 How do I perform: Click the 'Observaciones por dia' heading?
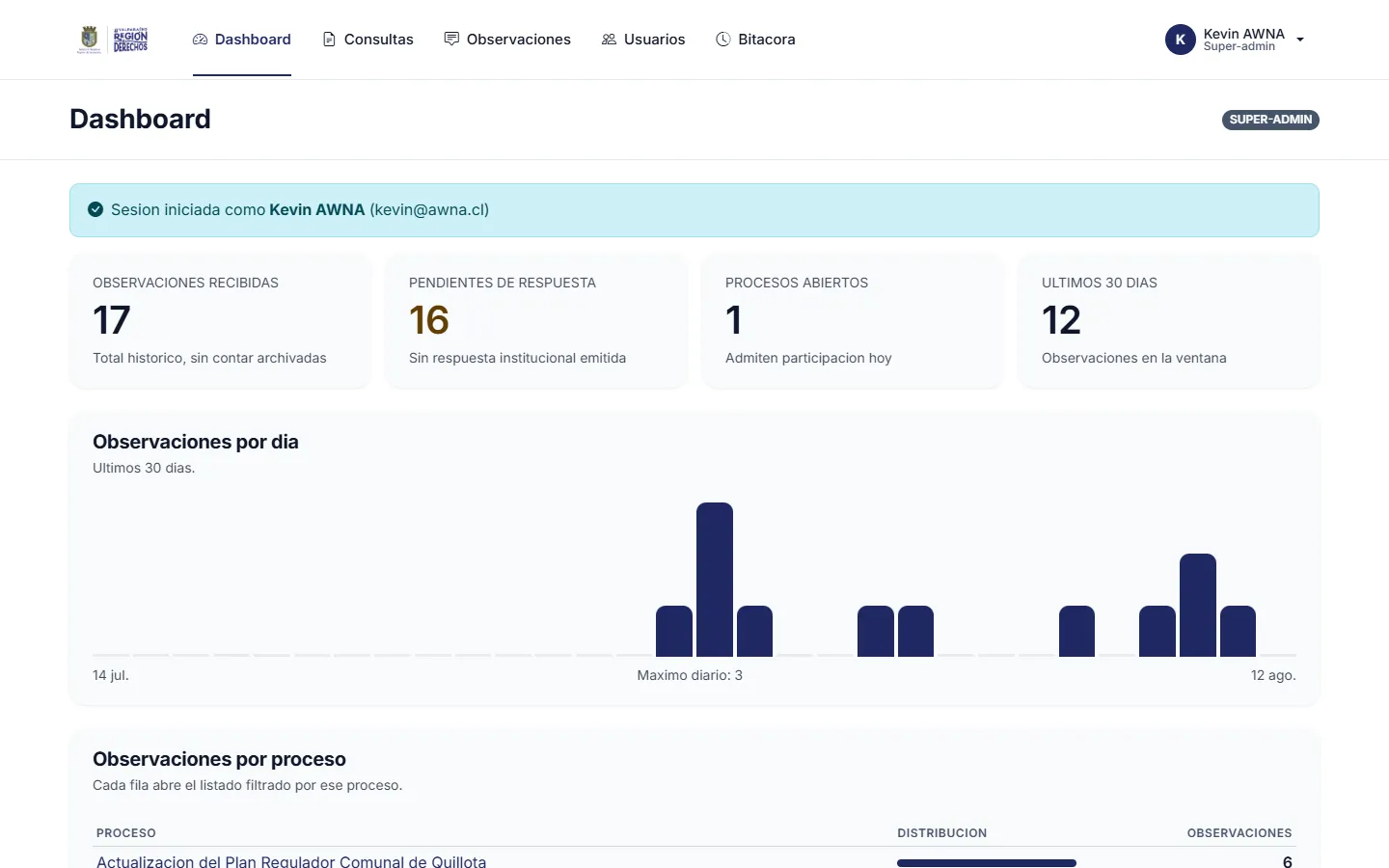(196, 442)
